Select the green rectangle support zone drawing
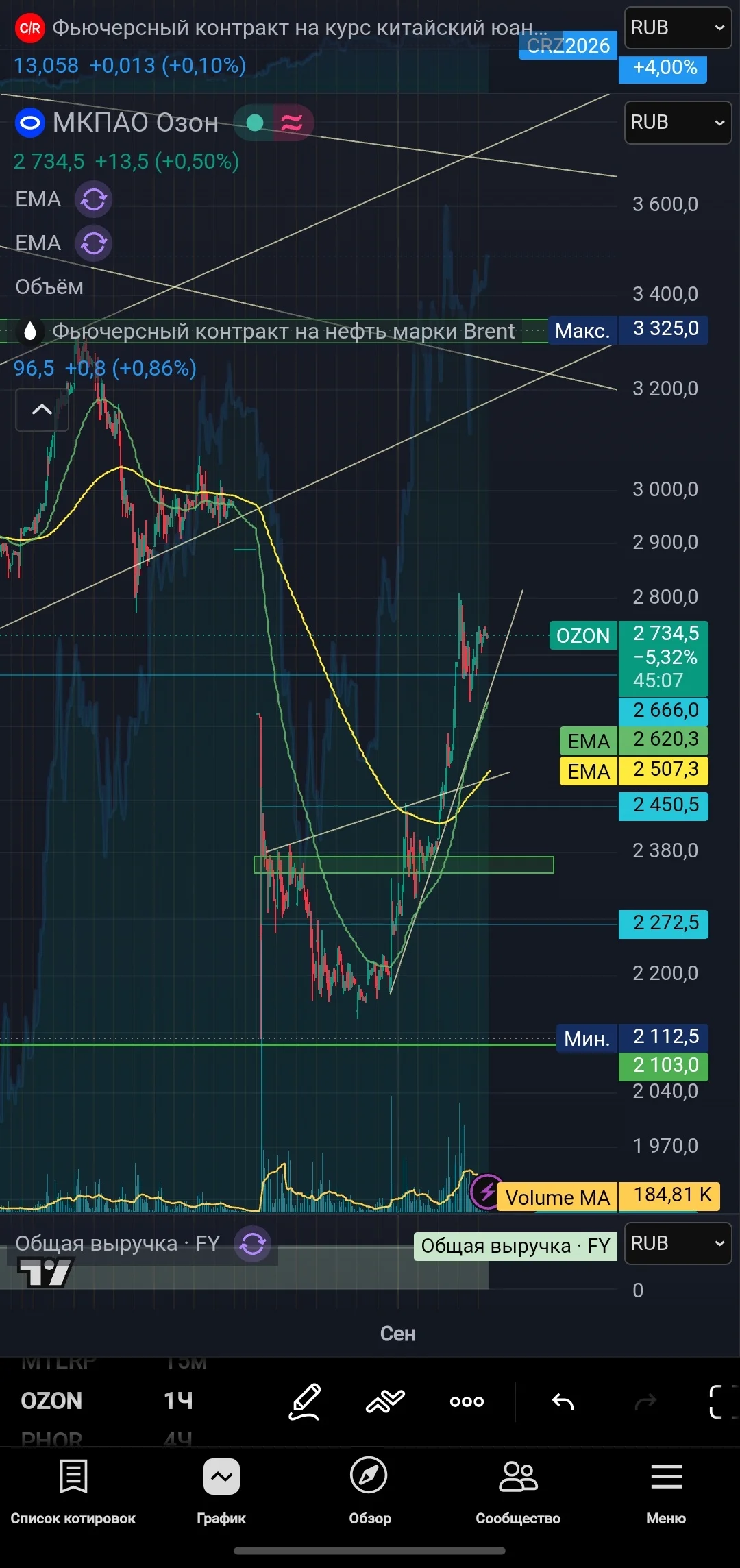740x1568 pixels. pyautogui.click(x=404, y=865)
